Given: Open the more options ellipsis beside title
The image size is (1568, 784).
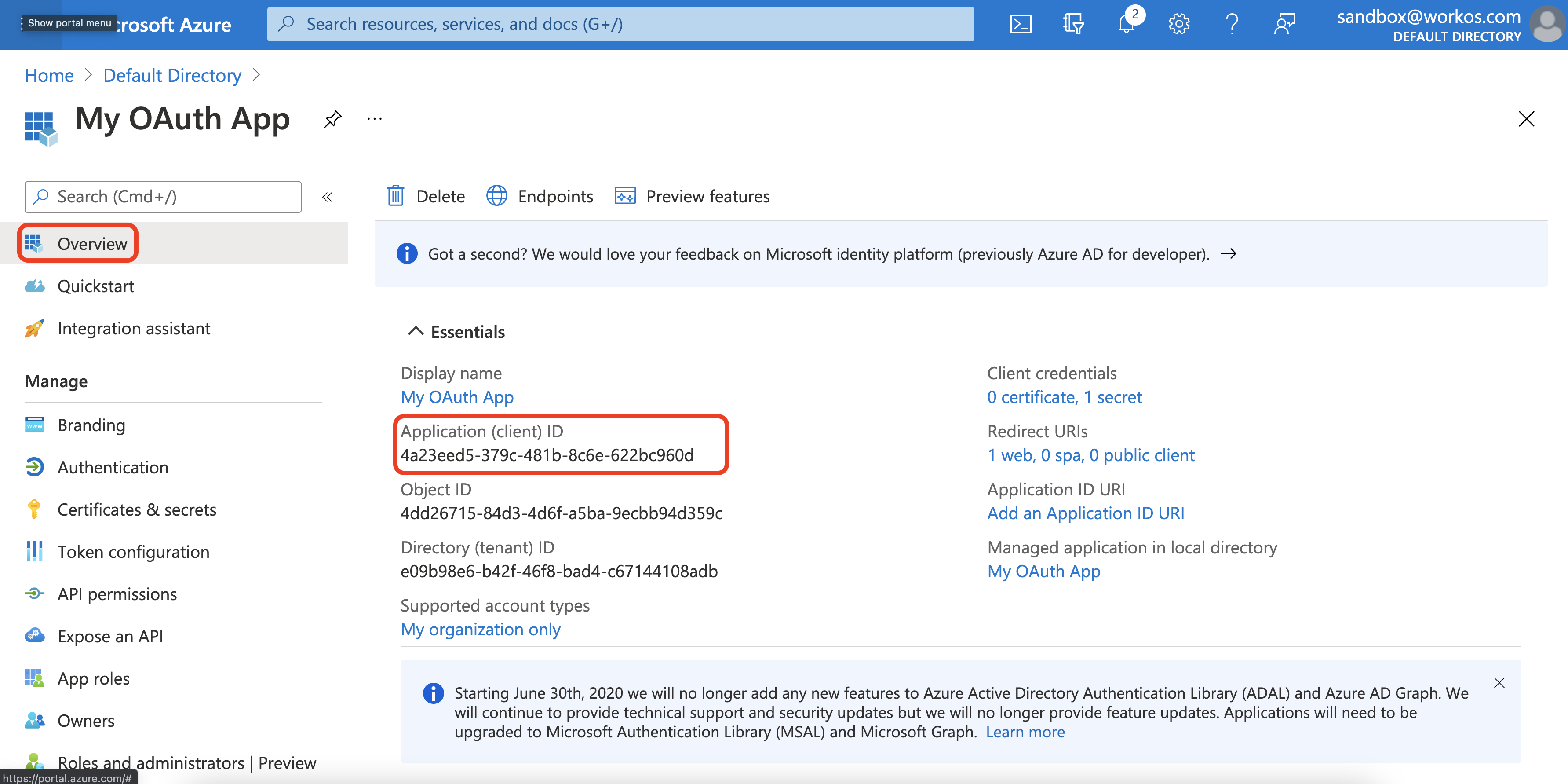Looking at the screenshot, I should pos(374,119).
